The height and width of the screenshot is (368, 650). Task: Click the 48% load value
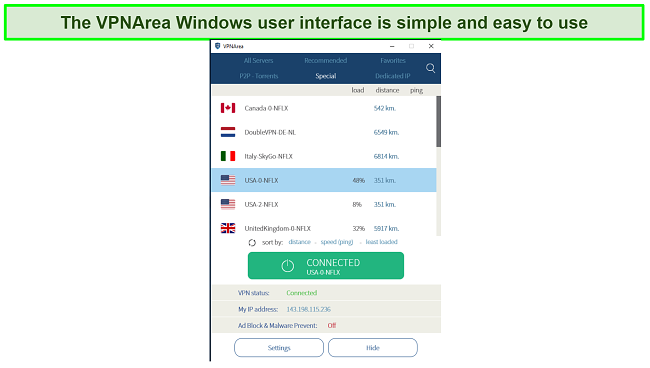pos(359,180)
